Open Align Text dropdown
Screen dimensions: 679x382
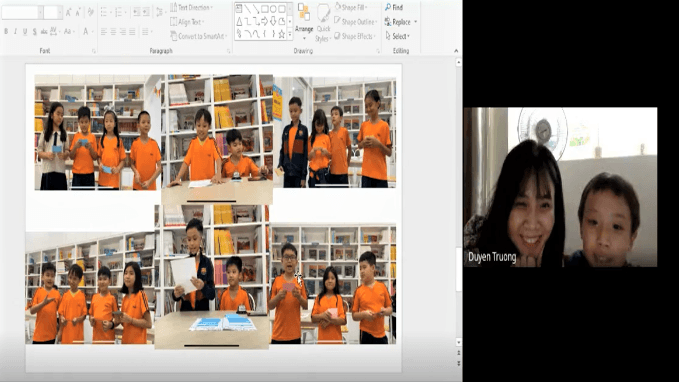tap(187, 22)
